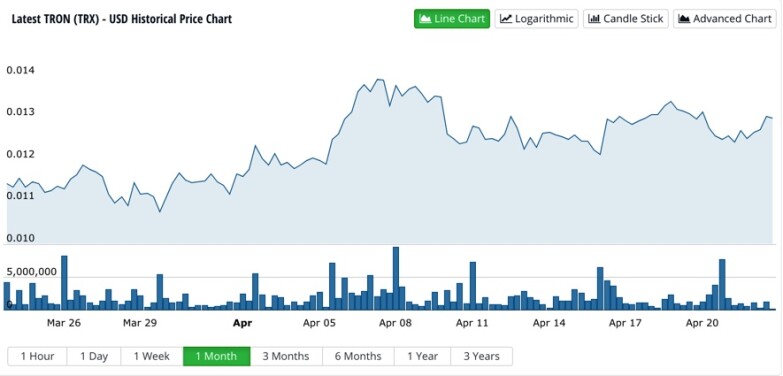
Task: Show the 1 Year price history
Action: point(422,357)
